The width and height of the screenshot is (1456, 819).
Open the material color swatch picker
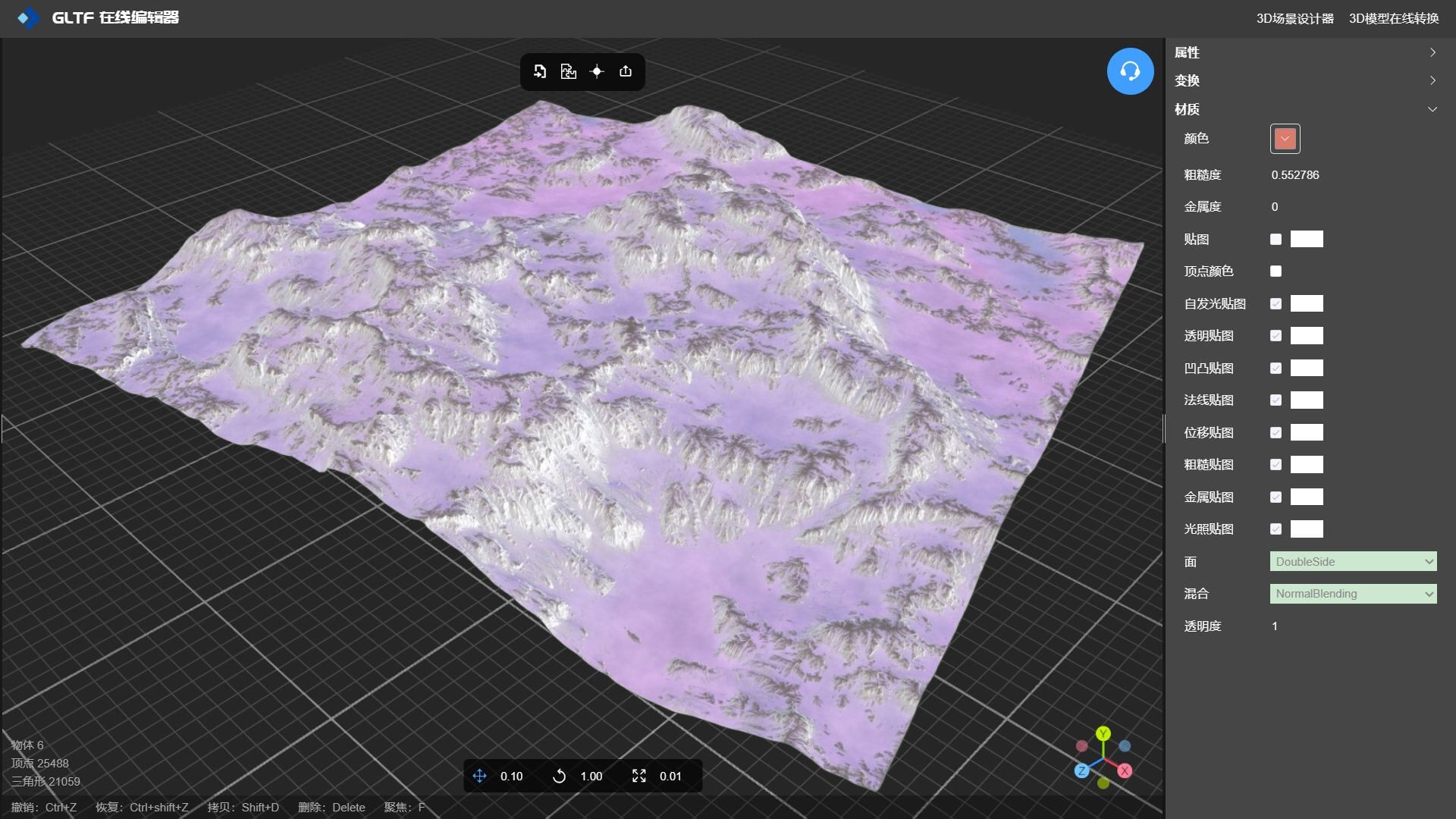click(1285, 139)
